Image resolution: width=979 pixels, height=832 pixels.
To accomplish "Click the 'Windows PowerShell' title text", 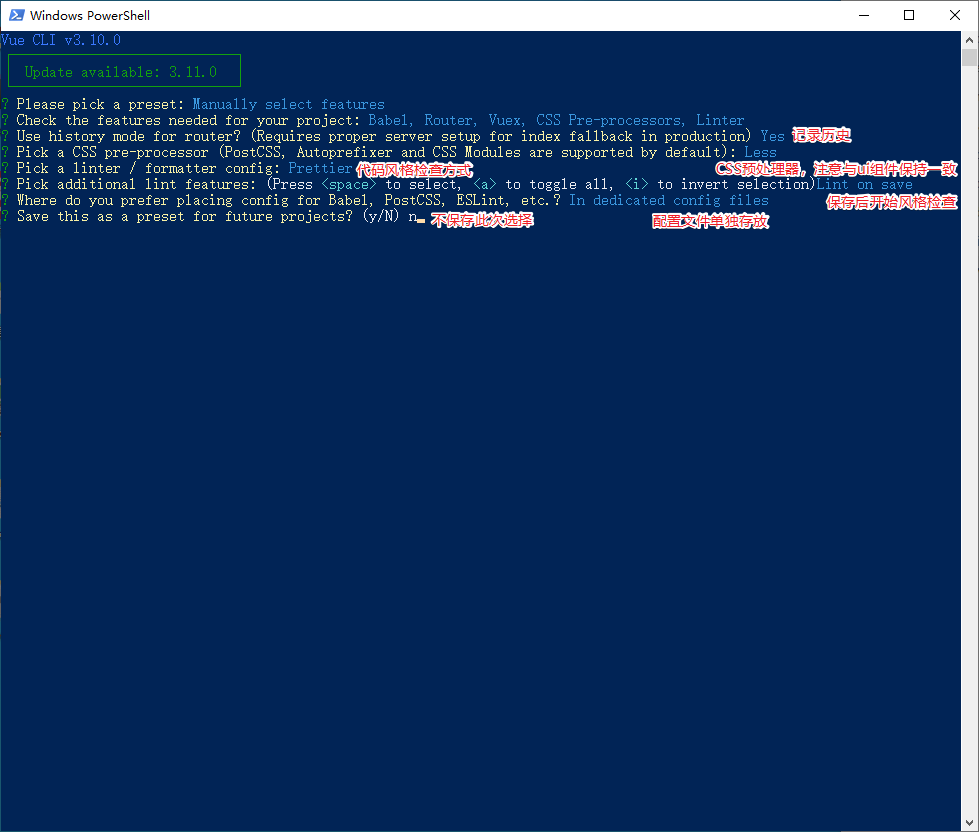I will click(x=90, y=15).
